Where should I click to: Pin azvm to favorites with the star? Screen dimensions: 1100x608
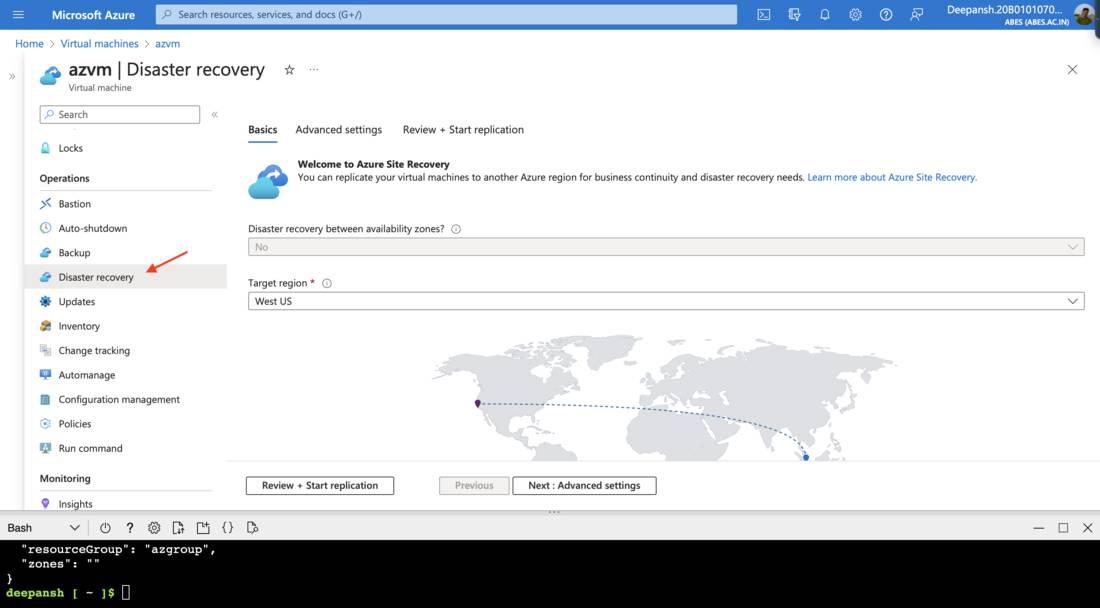[x=289, y=69]
